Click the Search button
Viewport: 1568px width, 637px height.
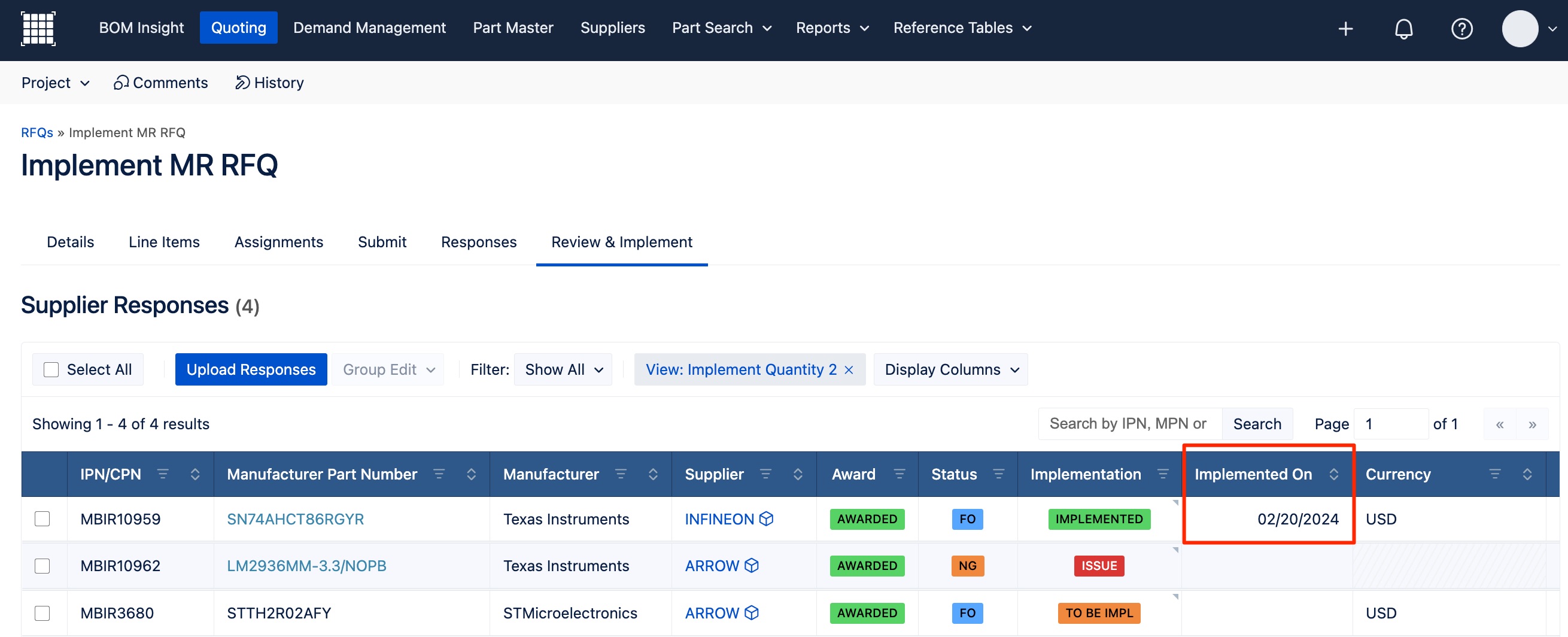point(1257,424)
